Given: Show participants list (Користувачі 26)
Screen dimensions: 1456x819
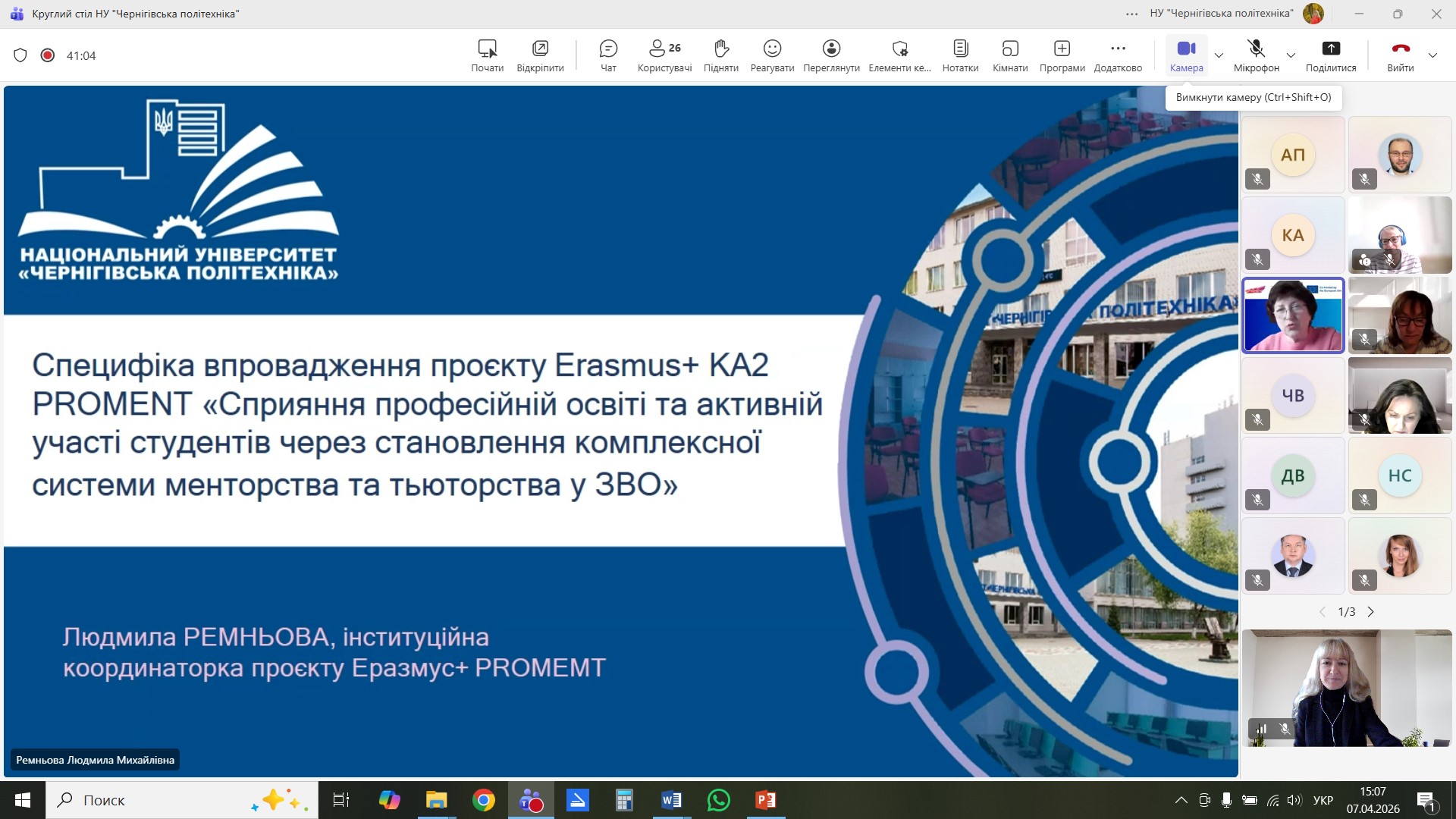Looking at the screenshot, I should (664, 55).
